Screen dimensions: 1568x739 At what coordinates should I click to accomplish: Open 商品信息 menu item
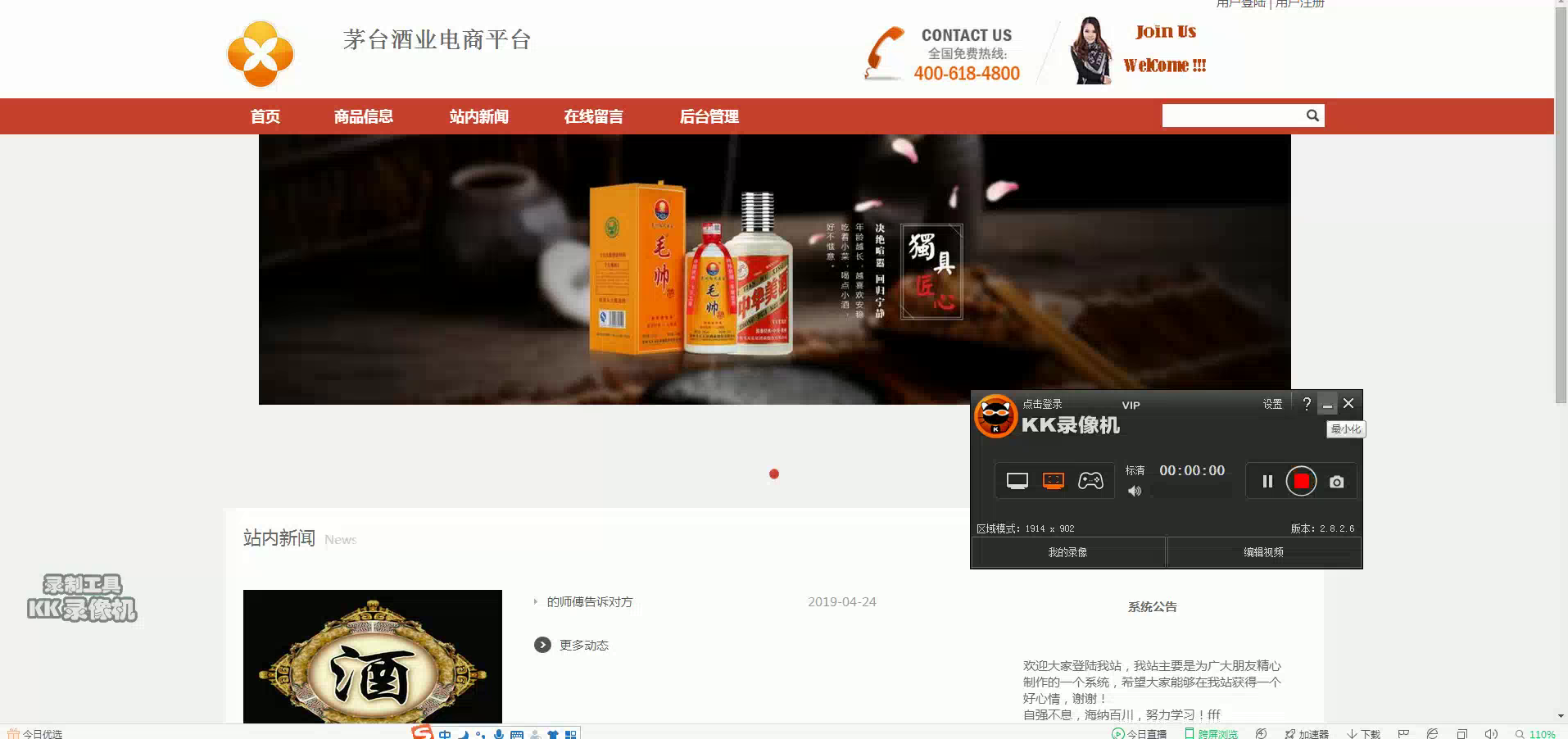coord(364,116)
